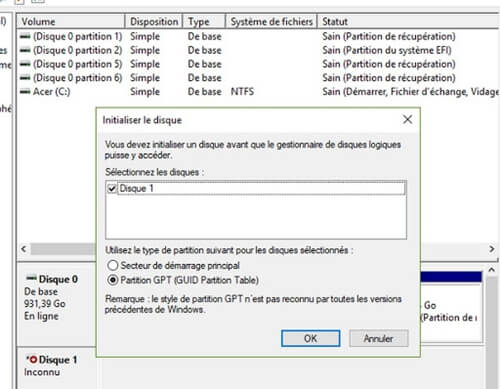Viewport: 500px width, 389px height.
Task: Select the (Disque 0 partition 2) row text
Action: [x=77, y=50]
